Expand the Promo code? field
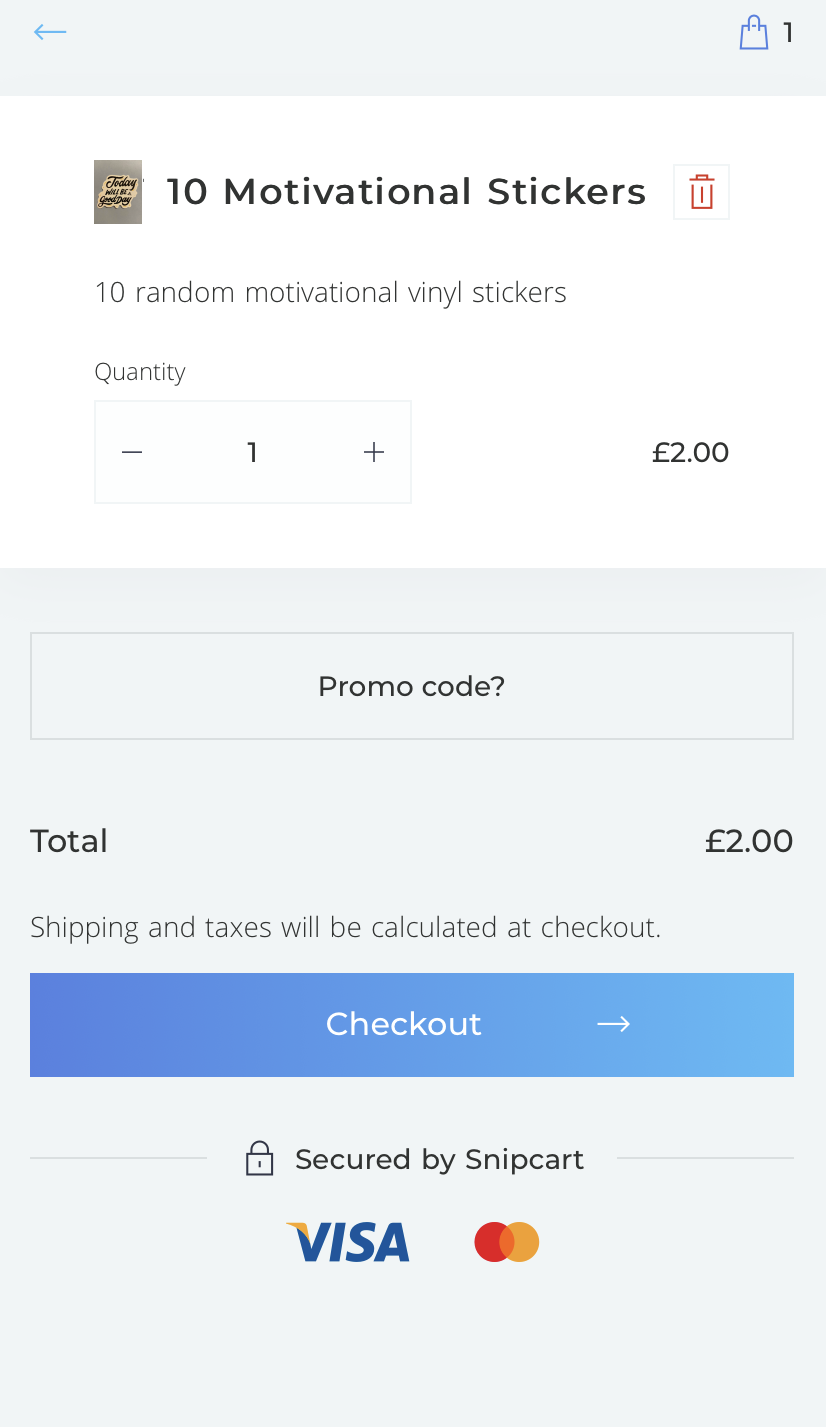 (412, 686)
